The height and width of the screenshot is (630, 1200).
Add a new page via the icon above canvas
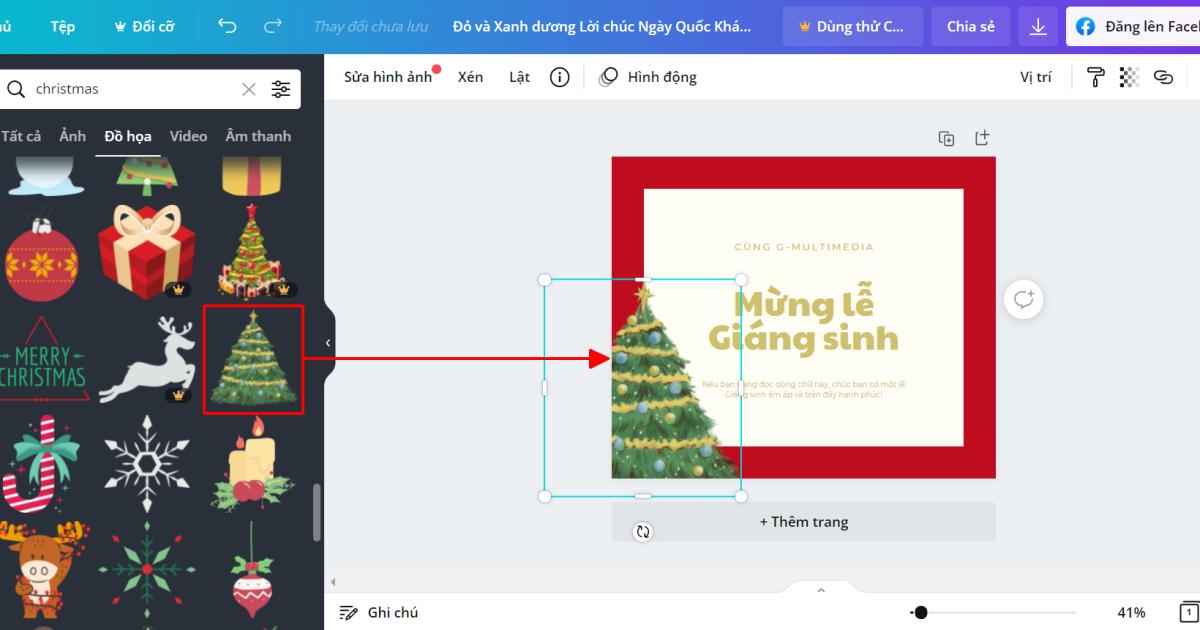982,138
